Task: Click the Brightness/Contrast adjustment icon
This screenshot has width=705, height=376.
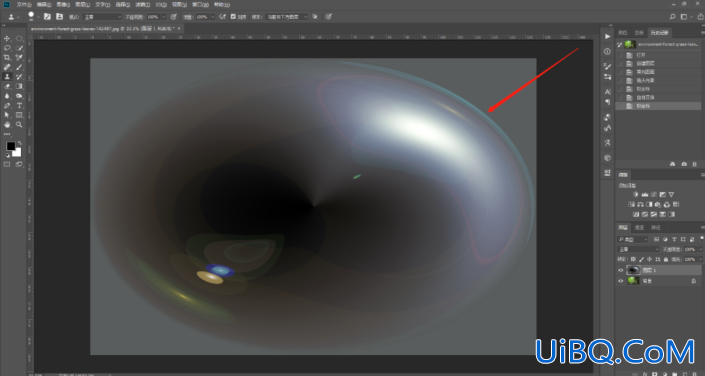Action: point(635,195)
